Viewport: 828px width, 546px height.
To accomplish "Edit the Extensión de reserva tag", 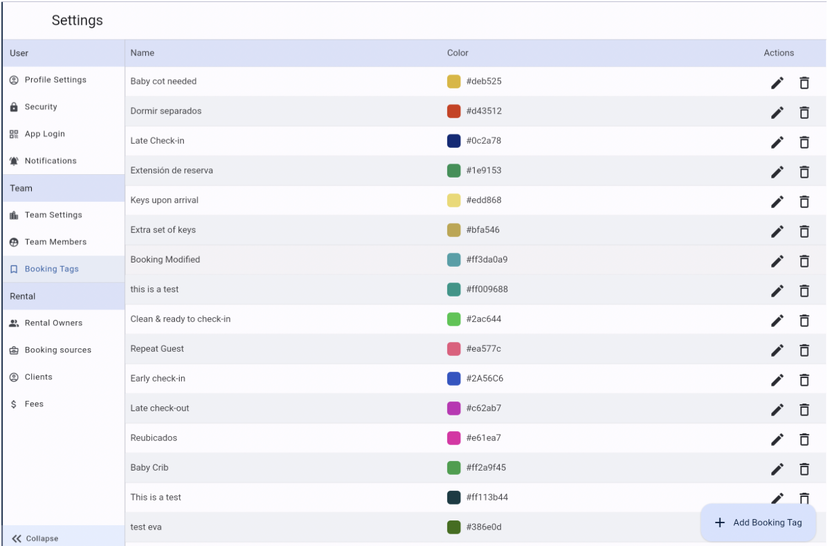I will point(777,172).
